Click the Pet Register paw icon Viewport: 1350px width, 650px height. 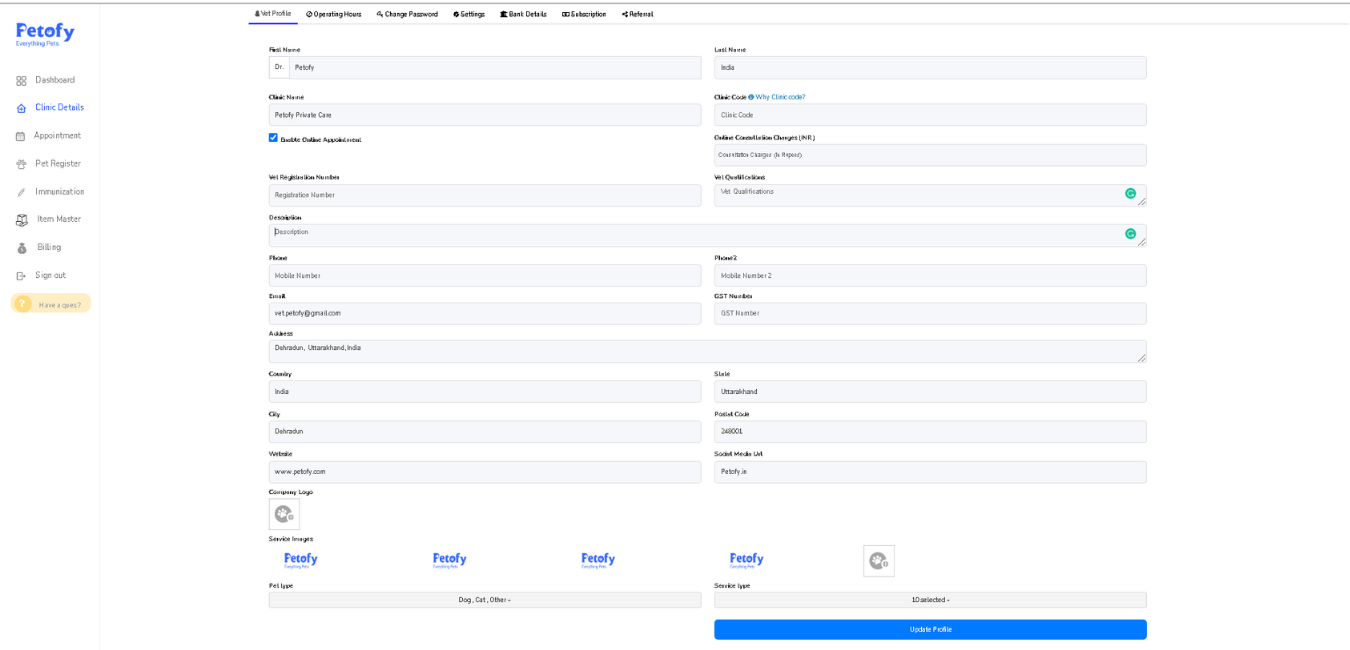(x=21, y=164)
